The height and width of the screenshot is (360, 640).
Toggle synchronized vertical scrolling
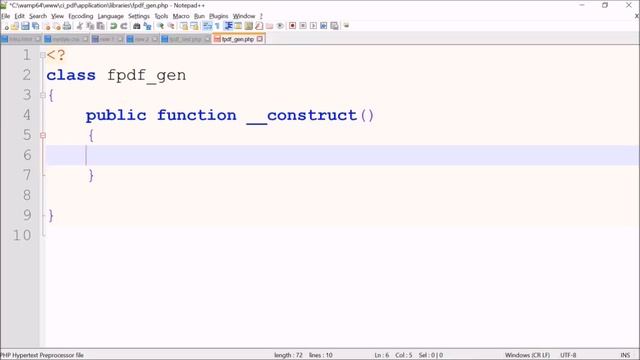click(184, 26)
